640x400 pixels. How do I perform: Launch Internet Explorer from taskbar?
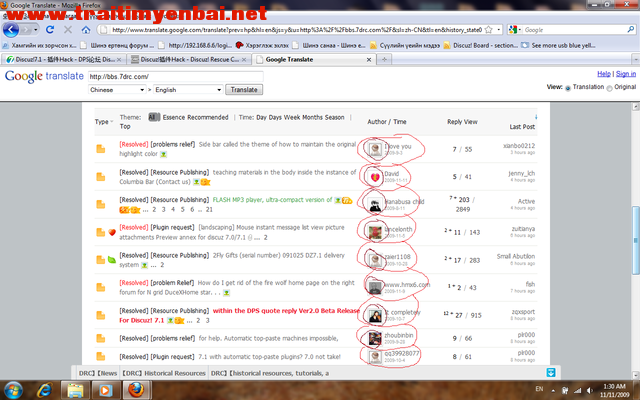pyautogui.click(x=44, y=391)
